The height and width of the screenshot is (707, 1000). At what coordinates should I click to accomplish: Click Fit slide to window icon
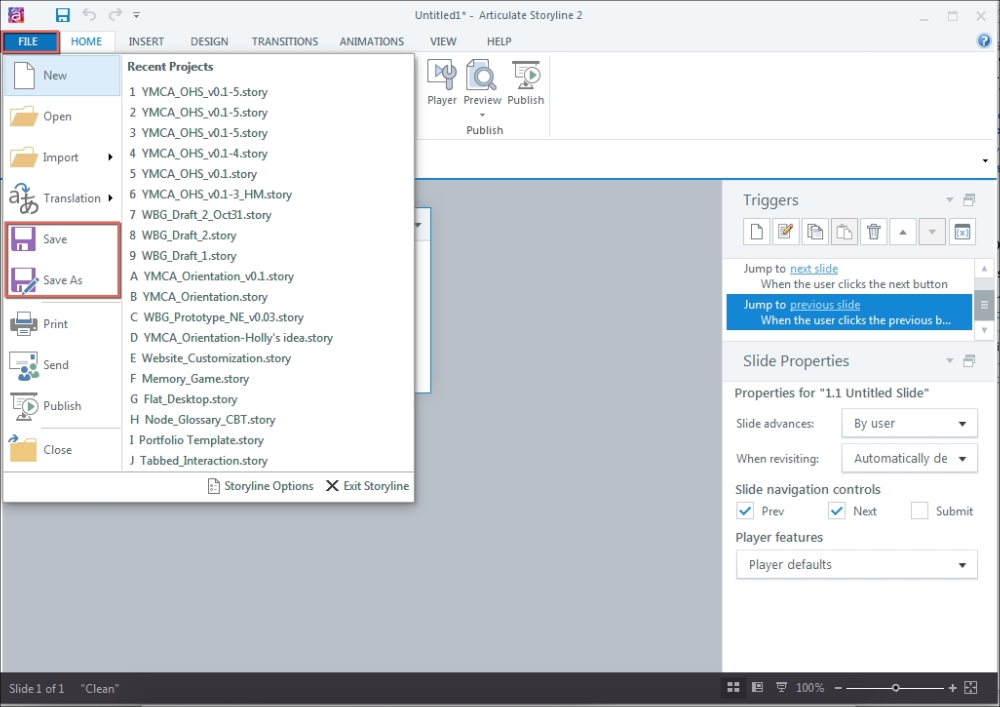(x=971, y=687)
